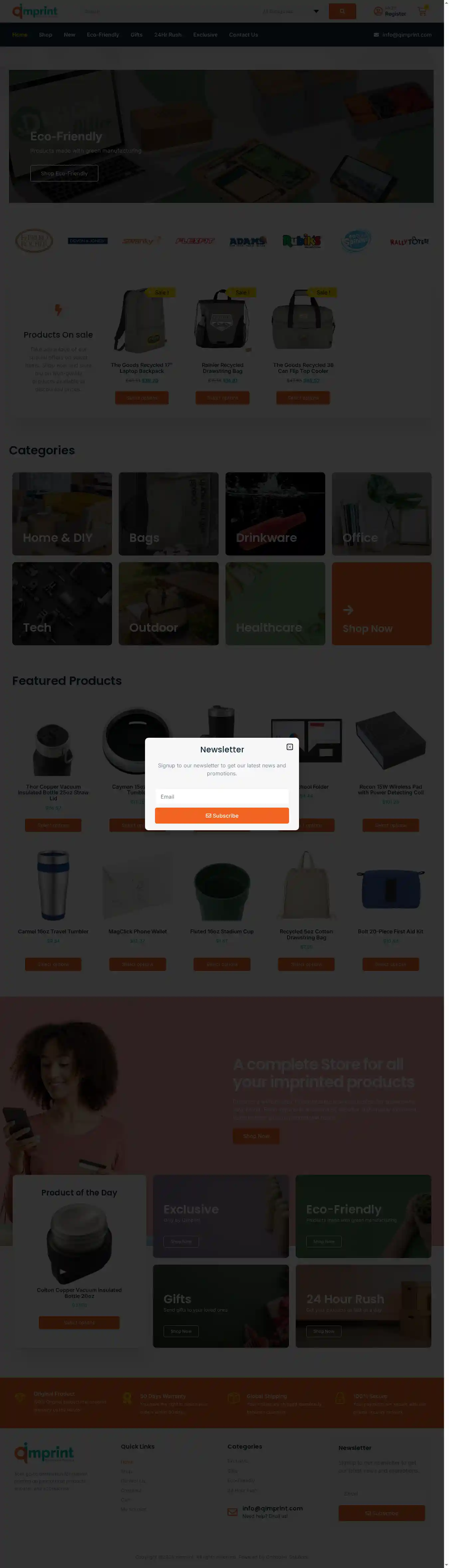The width and height of the screenshot is (449, 1568).
Task: Go to the 24Hr Rush menu item
Action: coord(168,35)
